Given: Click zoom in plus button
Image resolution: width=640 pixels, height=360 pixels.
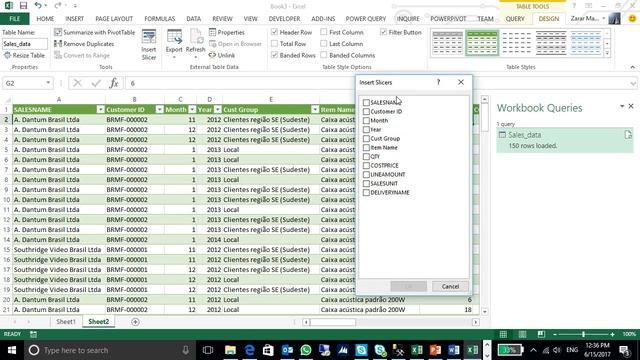Looking at the screenshot, I should click(x=612, y=334).
